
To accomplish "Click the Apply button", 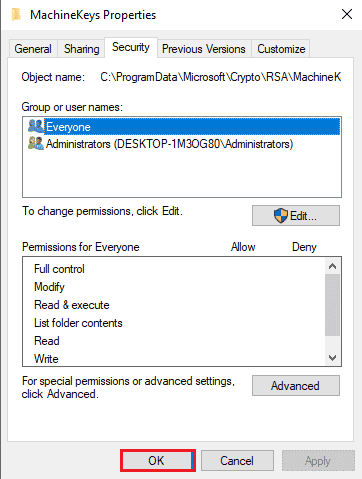I will click(x=318, y=461).
